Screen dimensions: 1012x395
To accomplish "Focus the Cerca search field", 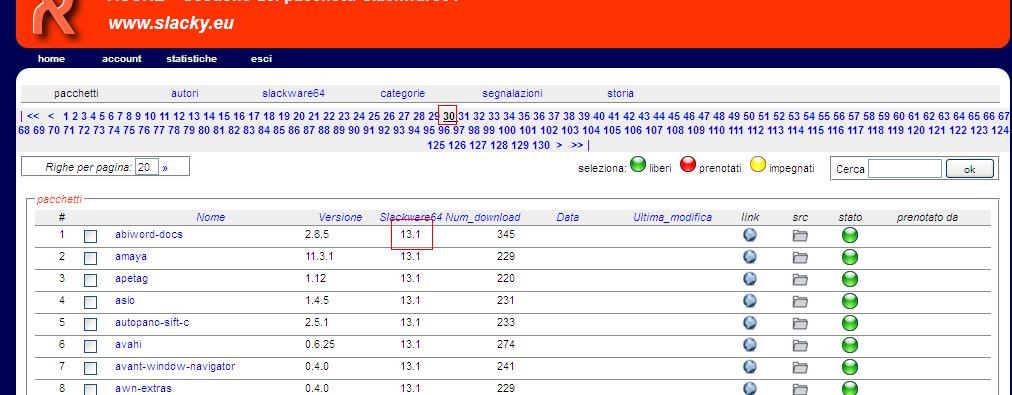I will [905, 169].
